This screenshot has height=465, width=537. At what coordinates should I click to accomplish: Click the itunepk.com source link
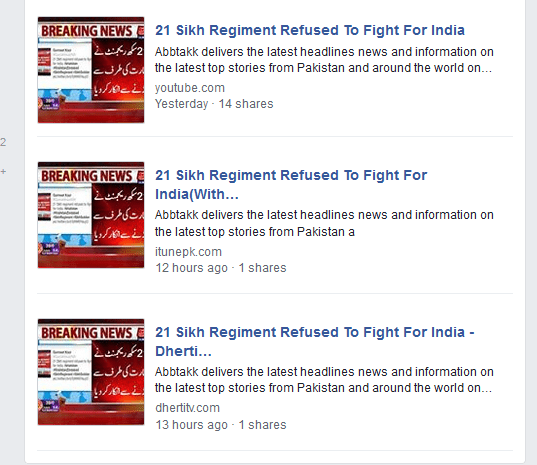[188, 252]
